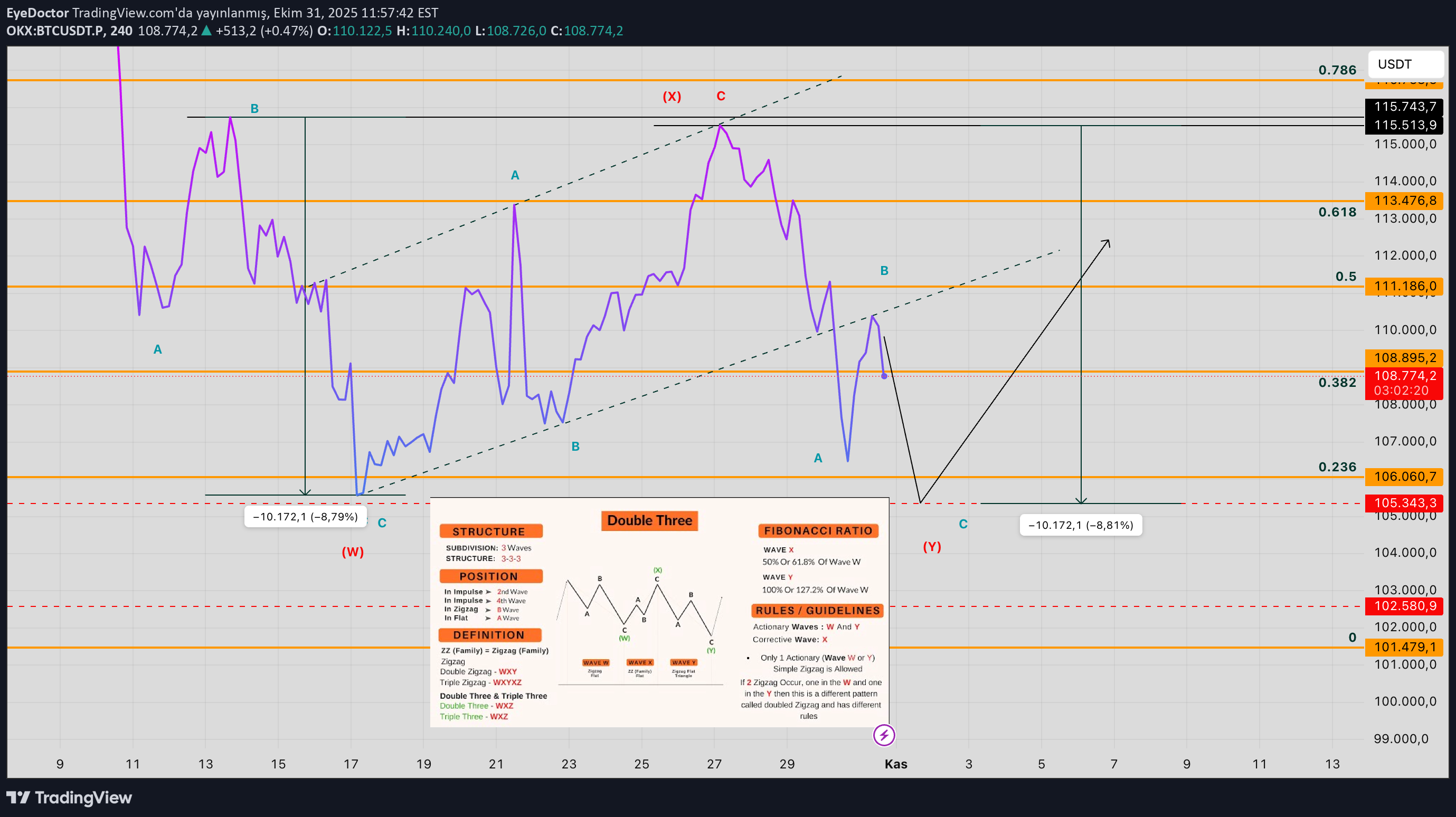Click the −10.172,1 (−8,81%) measurement label

[1080, 525]
